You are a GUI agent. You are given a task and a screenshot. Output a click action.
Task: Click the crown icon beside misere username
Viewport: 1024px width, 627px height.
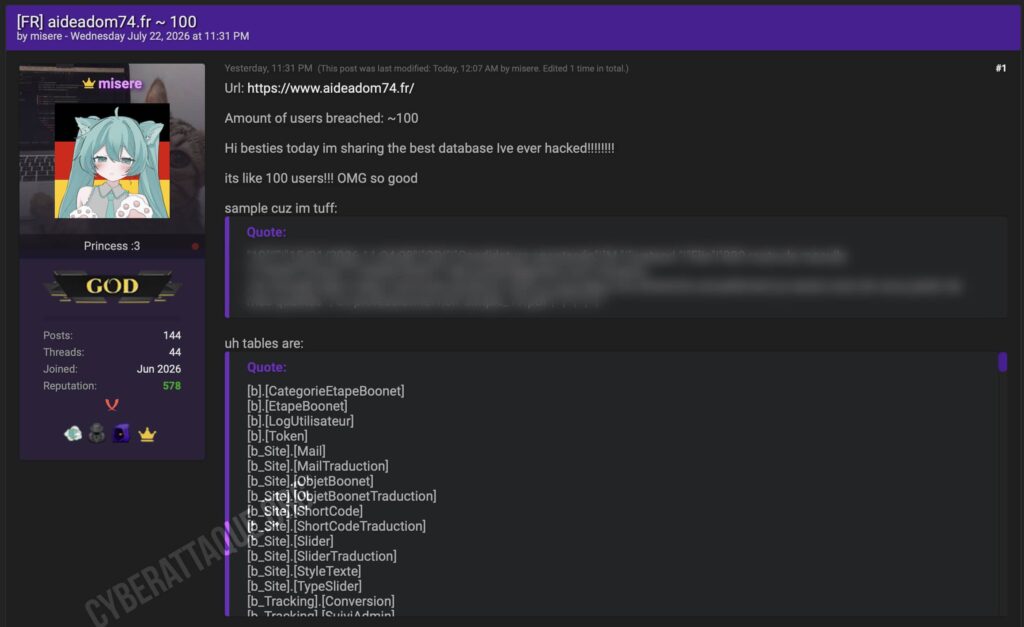(89, 83)
